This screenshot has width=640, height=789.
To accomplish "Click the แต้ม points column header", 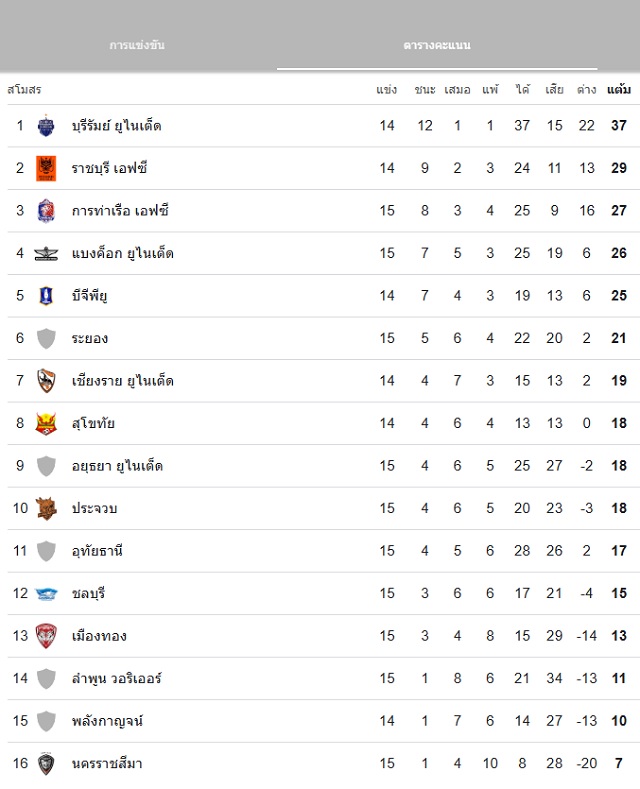I will (x=618, y=90).
